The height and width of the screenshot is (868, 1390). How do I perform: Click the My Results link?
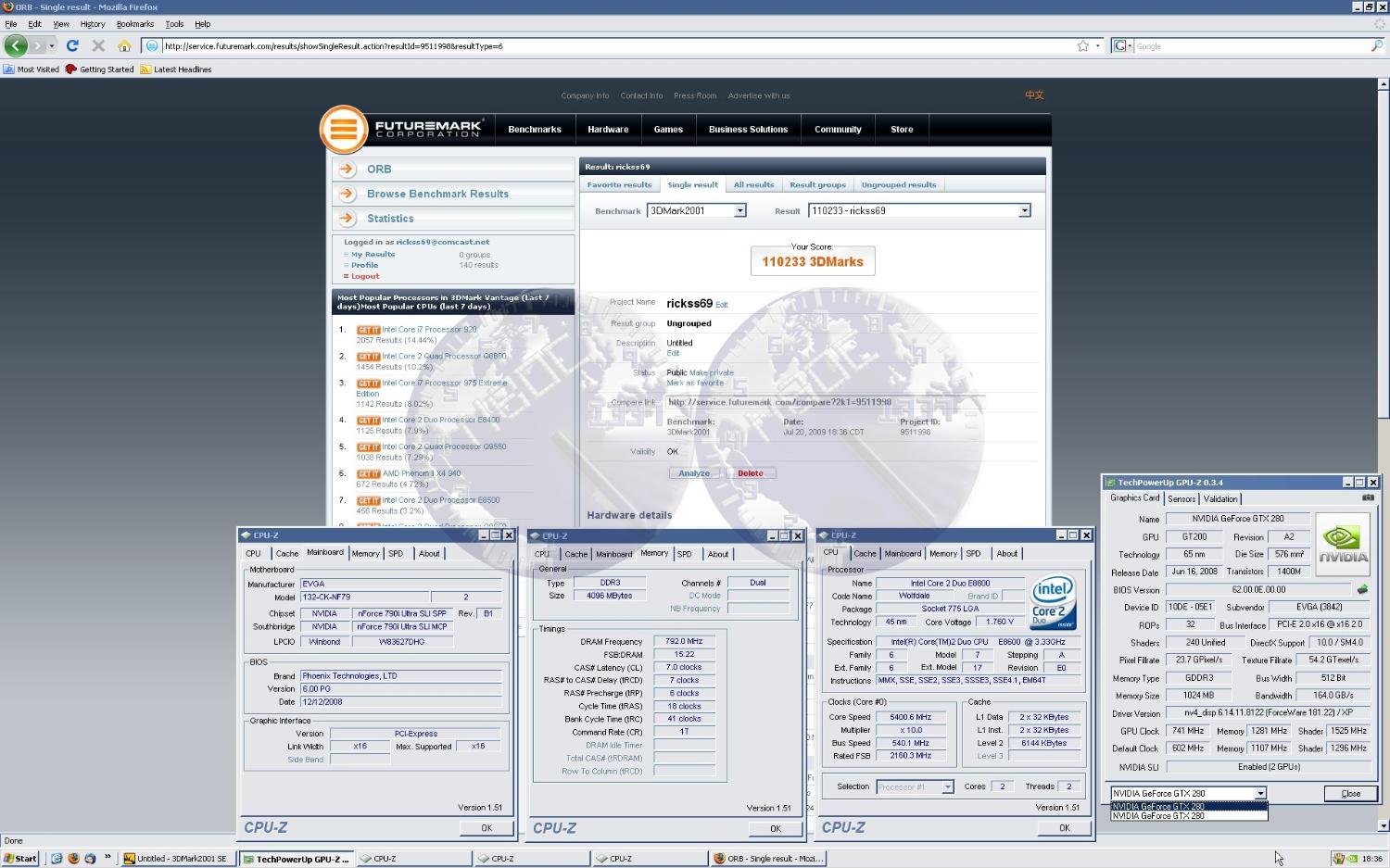point(373,254)
